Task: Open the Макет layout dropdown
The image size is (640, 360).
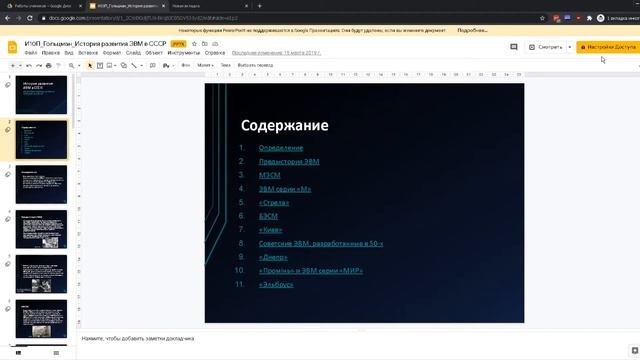Action: coord(205,65)
